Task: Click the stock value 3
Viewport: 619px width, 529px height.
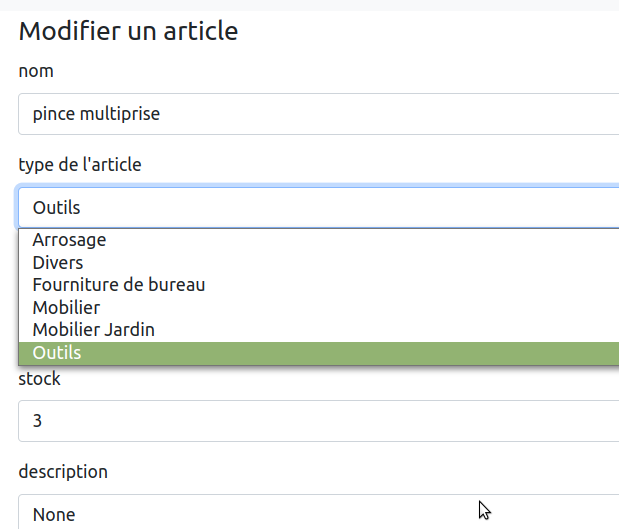Action: [x=38, y=421]
